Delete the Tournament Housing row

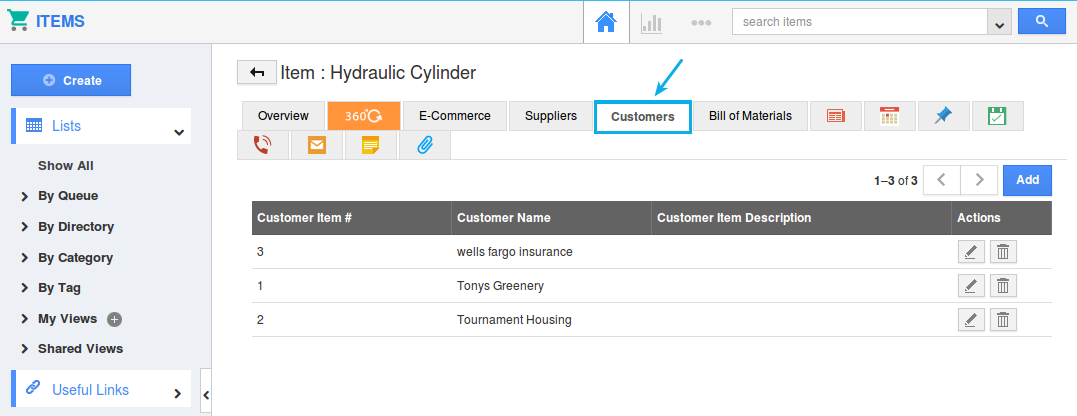pos(1003,320)
